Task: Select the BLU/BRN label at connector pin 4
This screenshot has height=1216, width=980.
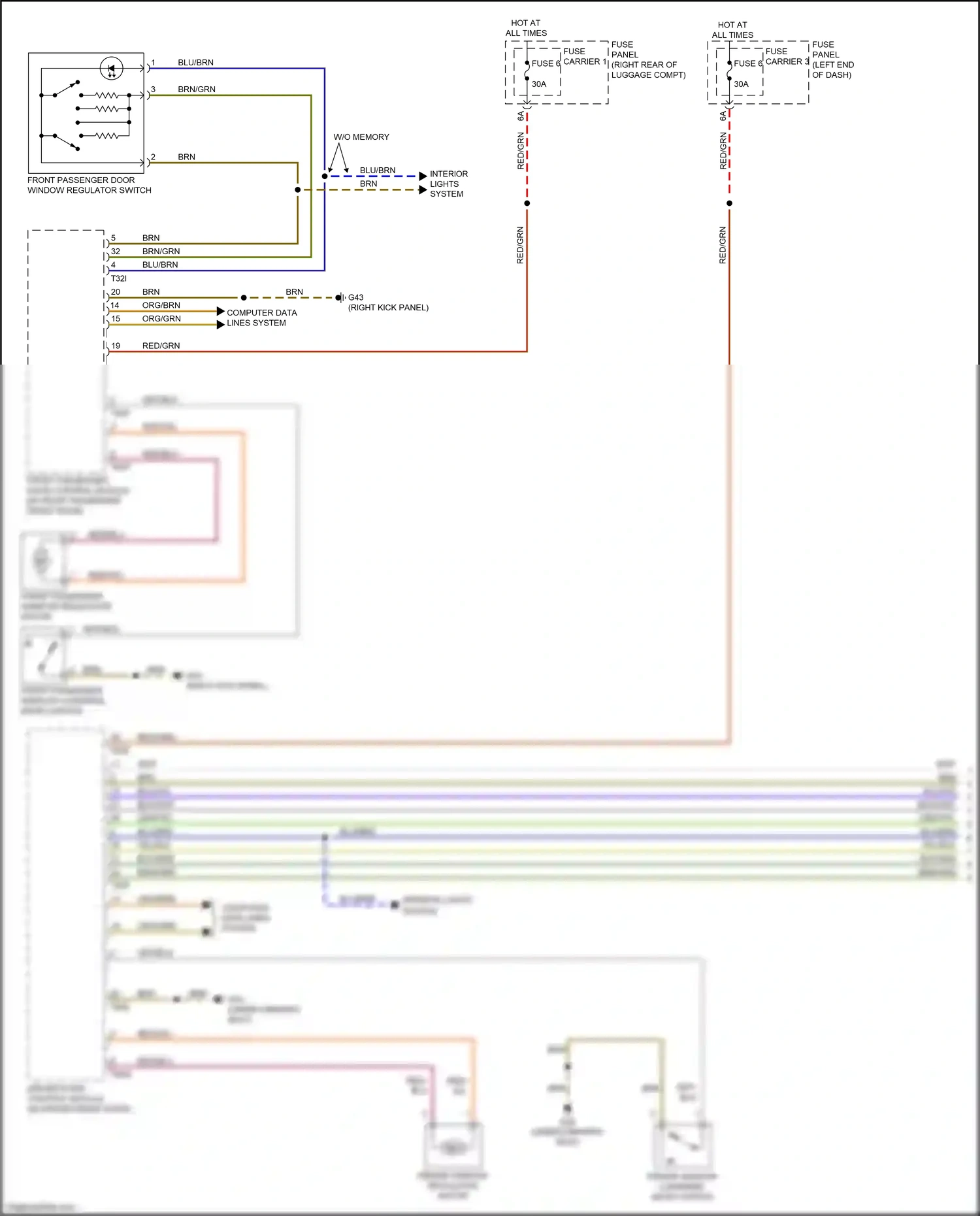Action: [x=160, y=265]
